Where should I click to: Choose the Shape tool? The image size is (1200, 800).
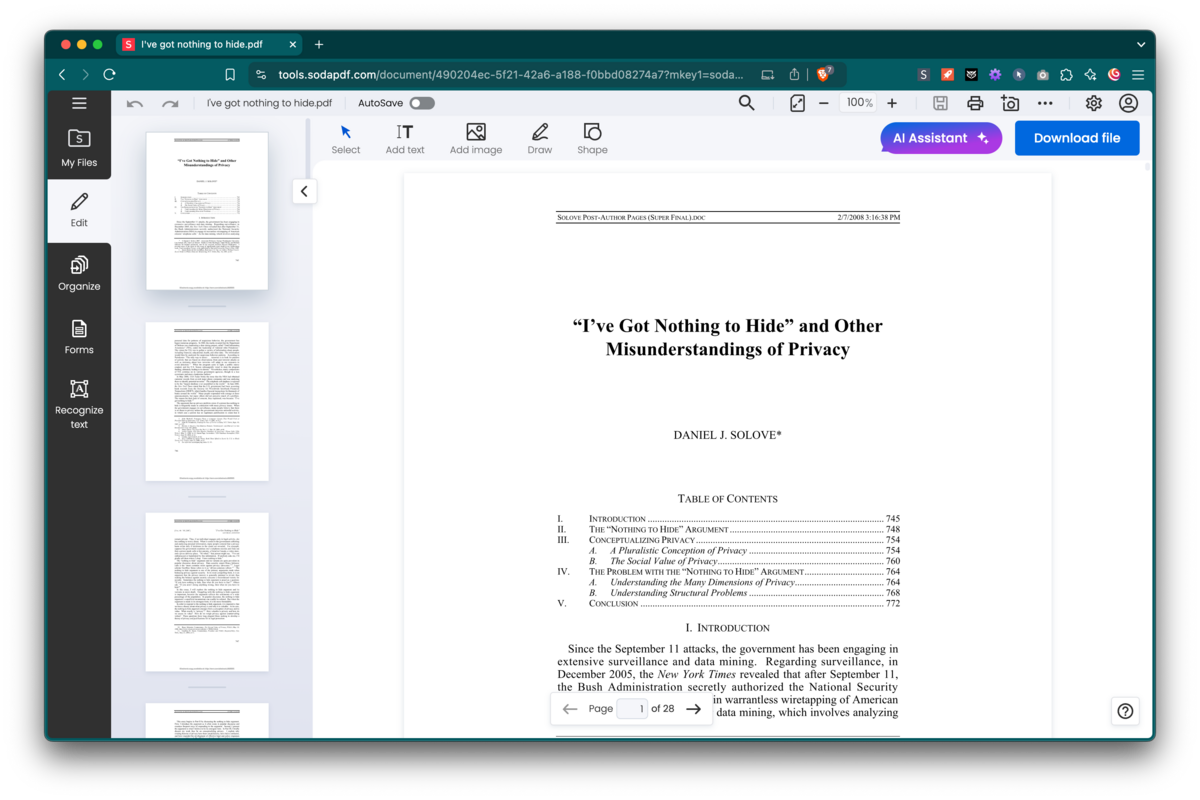coord(592,139)
